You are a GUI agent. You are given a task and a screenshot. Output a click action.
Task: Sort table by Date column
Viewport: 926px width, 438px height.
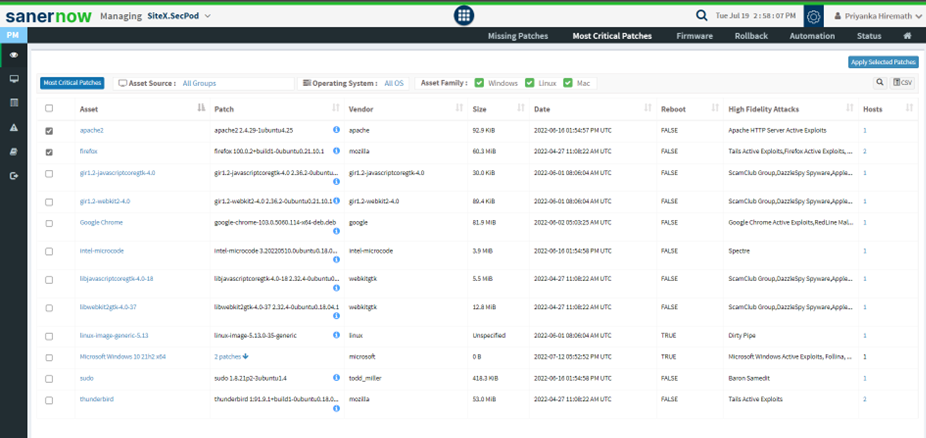point(648,108)
